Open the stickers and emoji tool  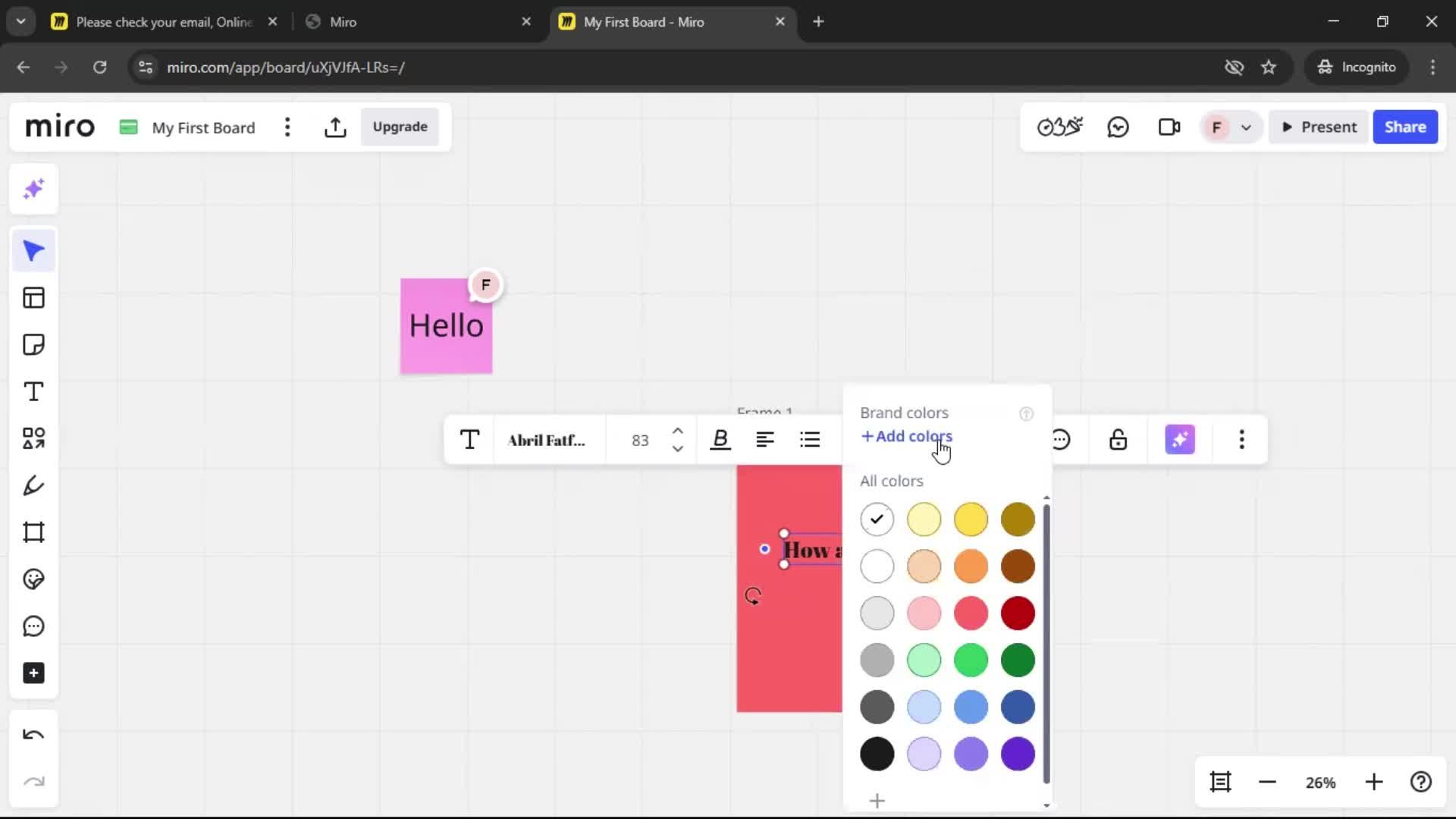tap(33, 579)
